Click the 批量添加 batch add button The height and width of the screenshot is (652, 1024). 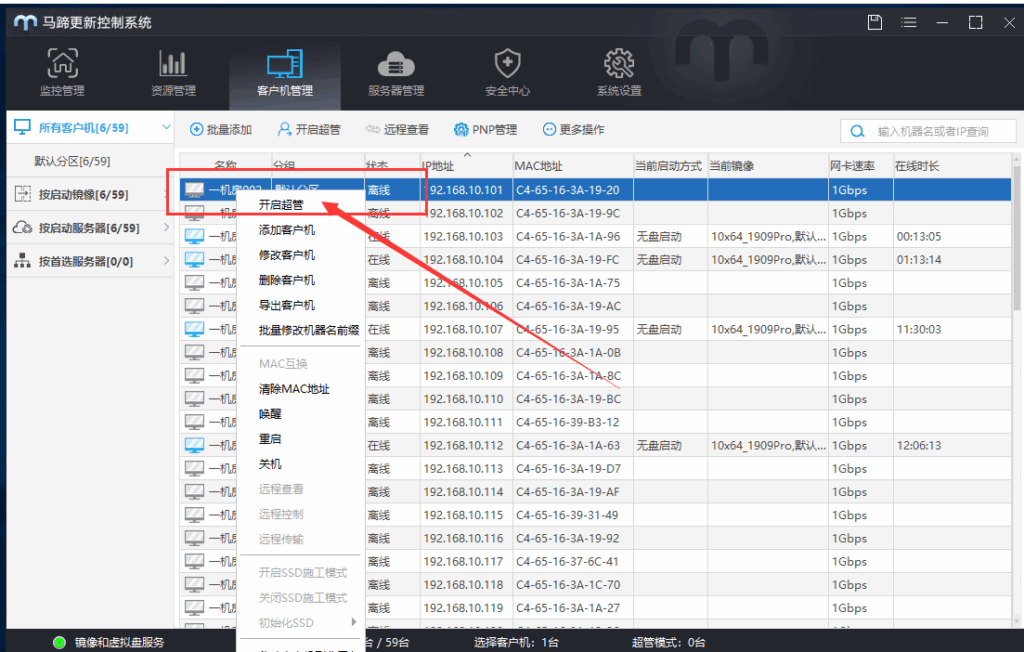point(221,130)
